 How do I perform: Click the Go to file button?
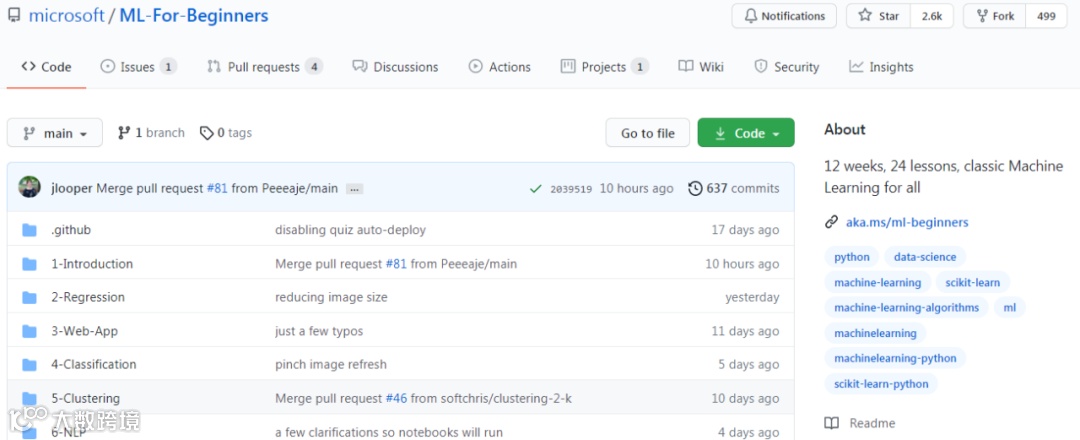tap(648, 133)
